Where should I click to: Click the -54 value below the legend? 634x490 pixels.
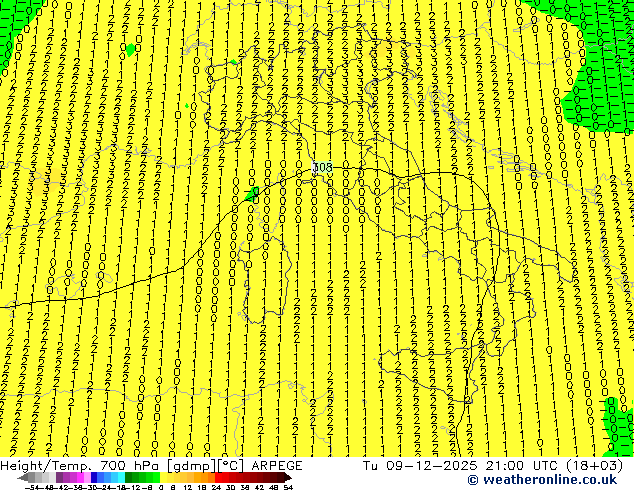click(x=32, y=487)
